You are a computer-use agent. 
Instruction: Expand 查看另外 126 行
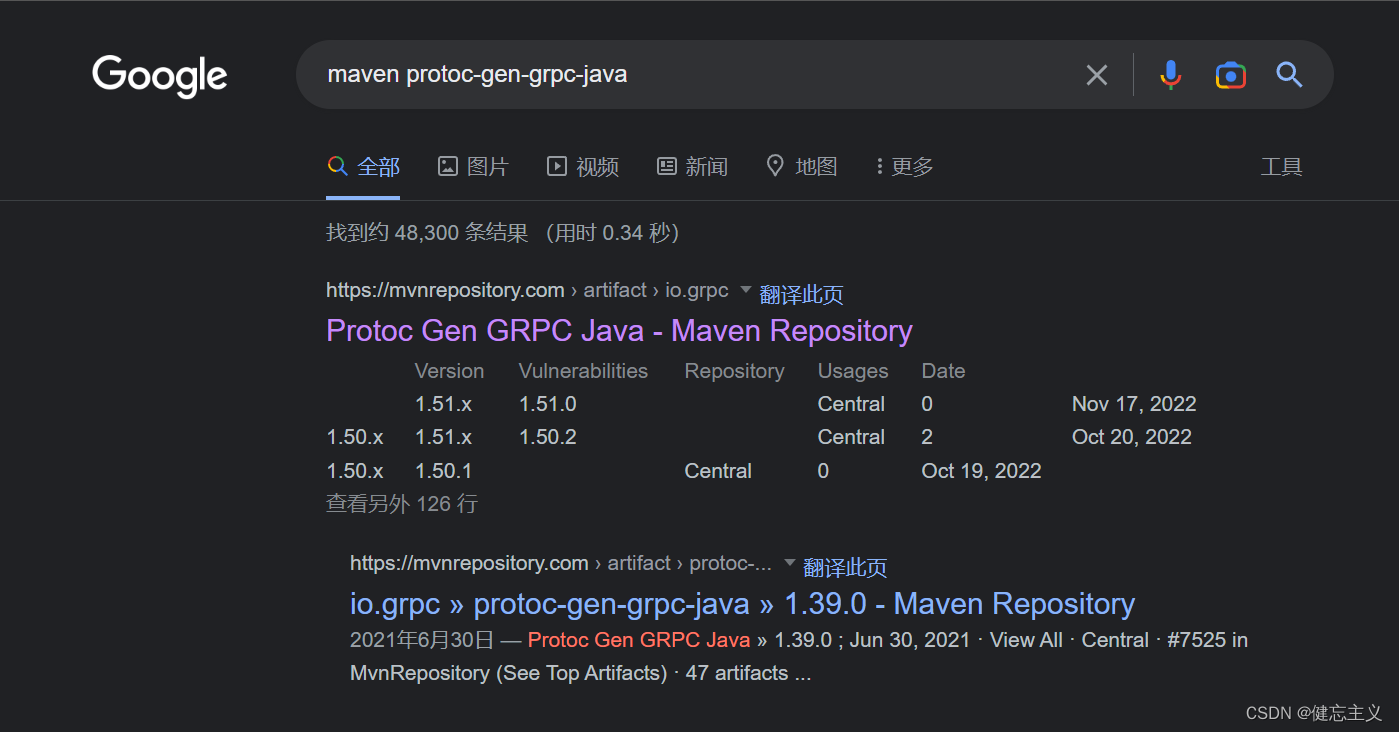(402, 504)
